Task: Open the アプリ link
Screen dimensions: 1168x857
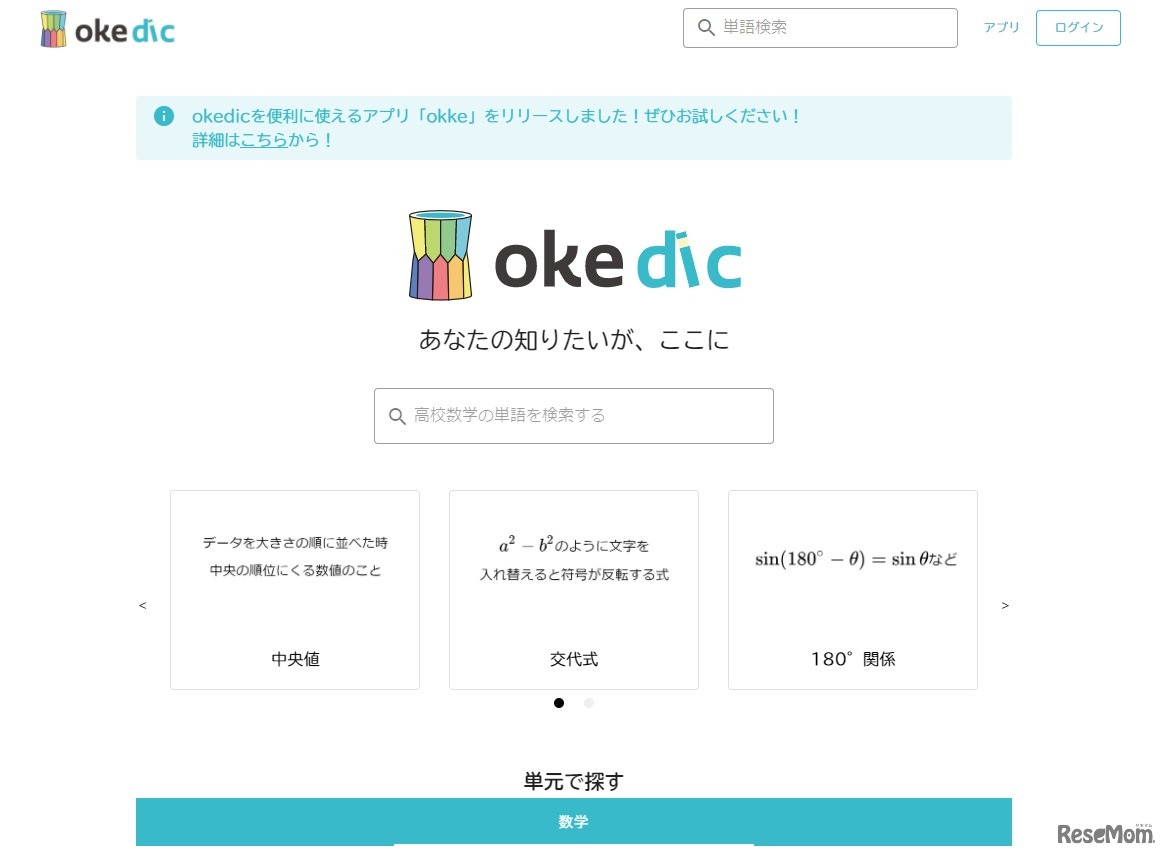Action: point(1001,27)
